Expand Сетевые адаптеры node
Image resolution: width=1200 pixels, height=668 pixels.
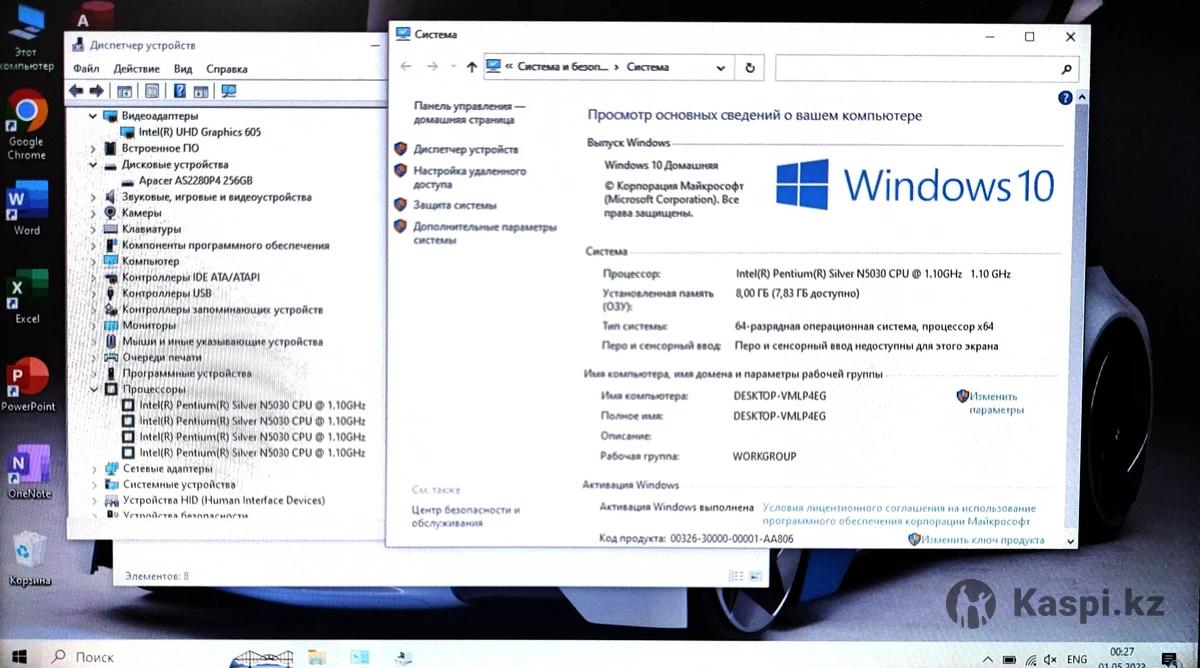coord(94,468)
